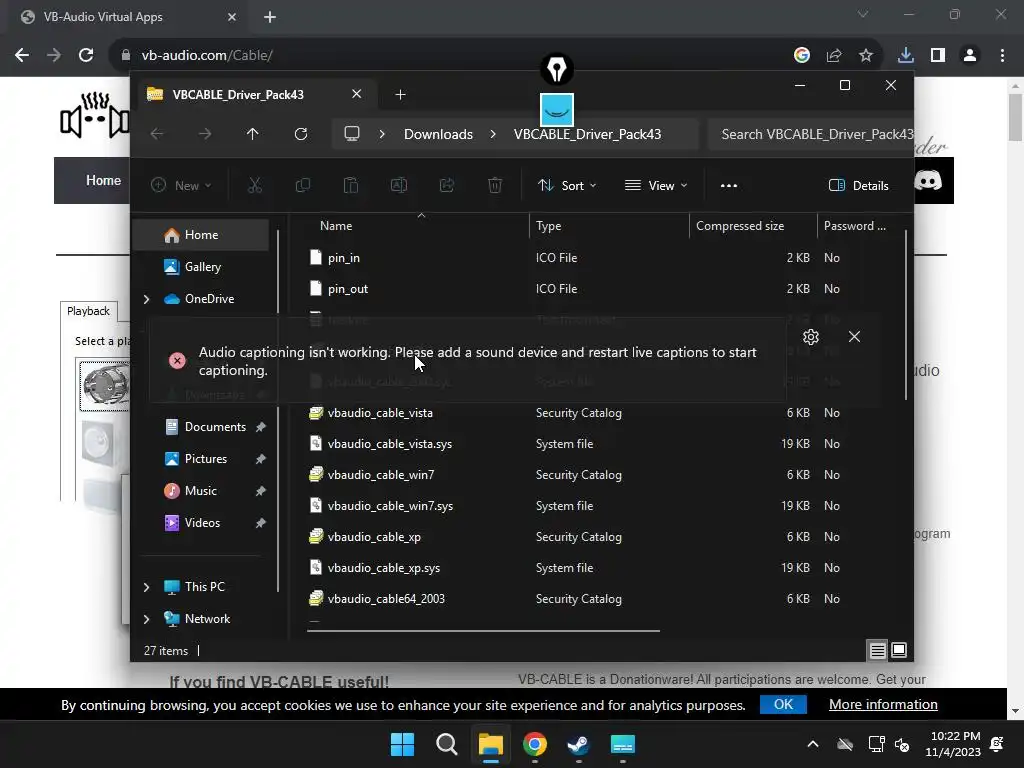Open the New dropdown in Explorer
The image size is (1024, 768).
181,185
